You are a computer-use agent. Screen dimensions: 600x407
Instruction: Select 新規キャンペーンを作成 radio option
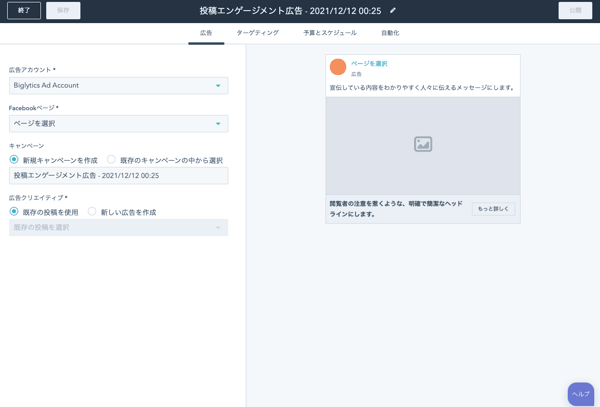14,160
